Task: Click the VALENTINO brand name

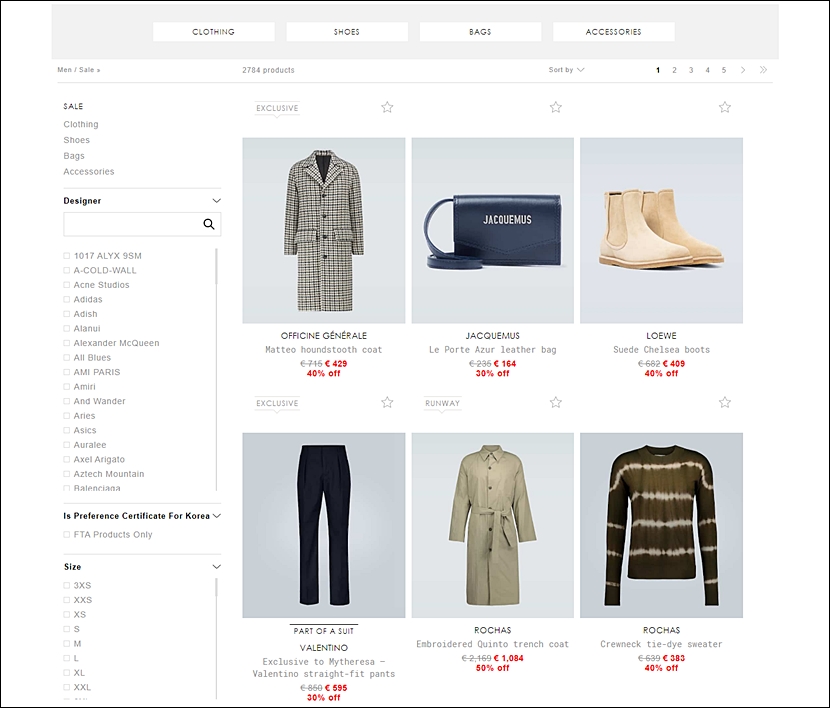Action: (324, 648)
